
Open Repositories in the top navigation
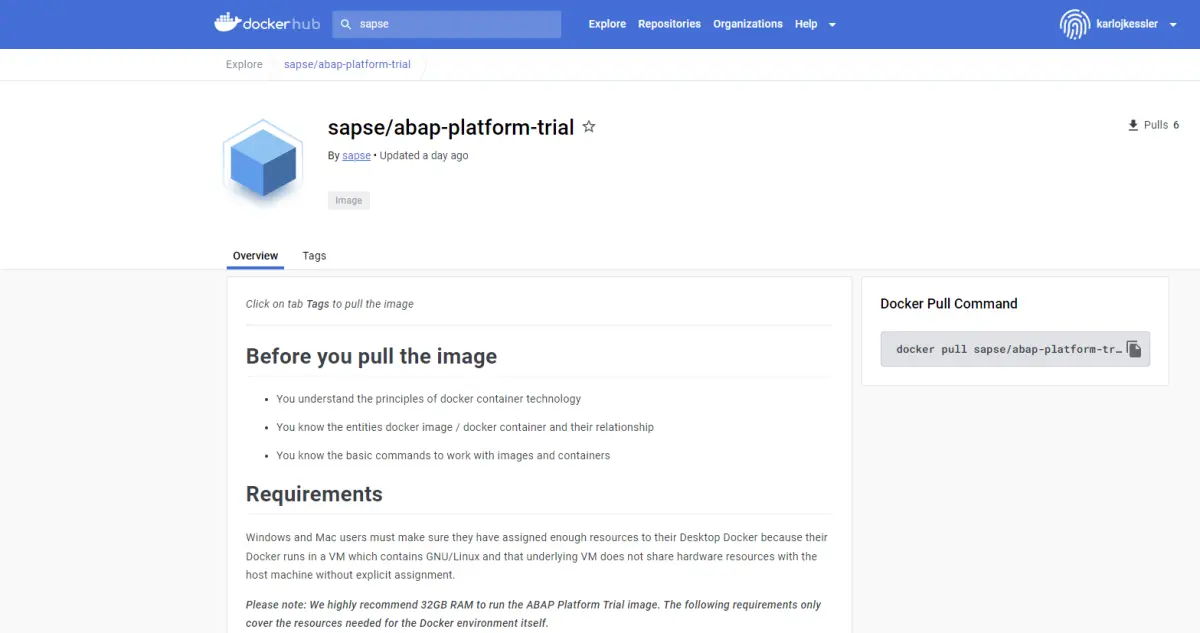pos(669,24)
